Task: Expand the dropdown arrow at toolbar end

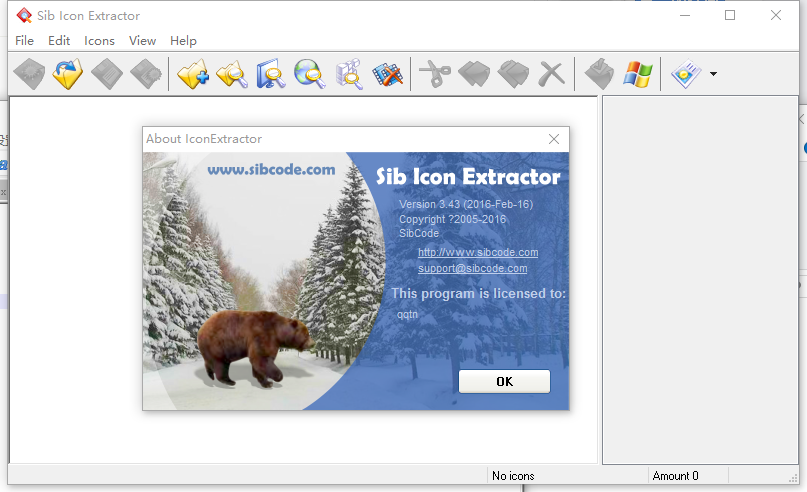Action: 713,74
